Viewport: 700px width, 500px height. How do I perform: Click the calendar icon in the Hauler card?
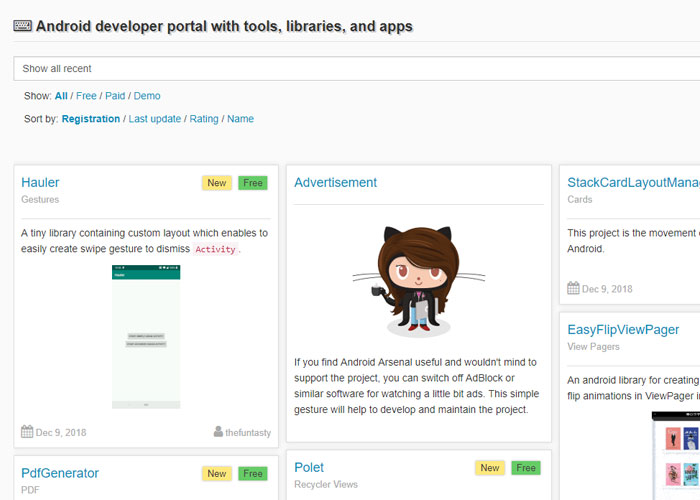tap(27, 432)
